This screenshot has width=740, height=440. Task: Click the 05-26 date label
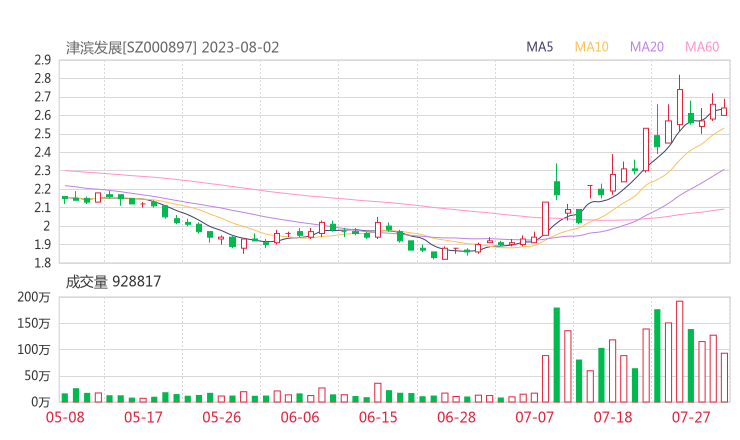tap(222, 417)
